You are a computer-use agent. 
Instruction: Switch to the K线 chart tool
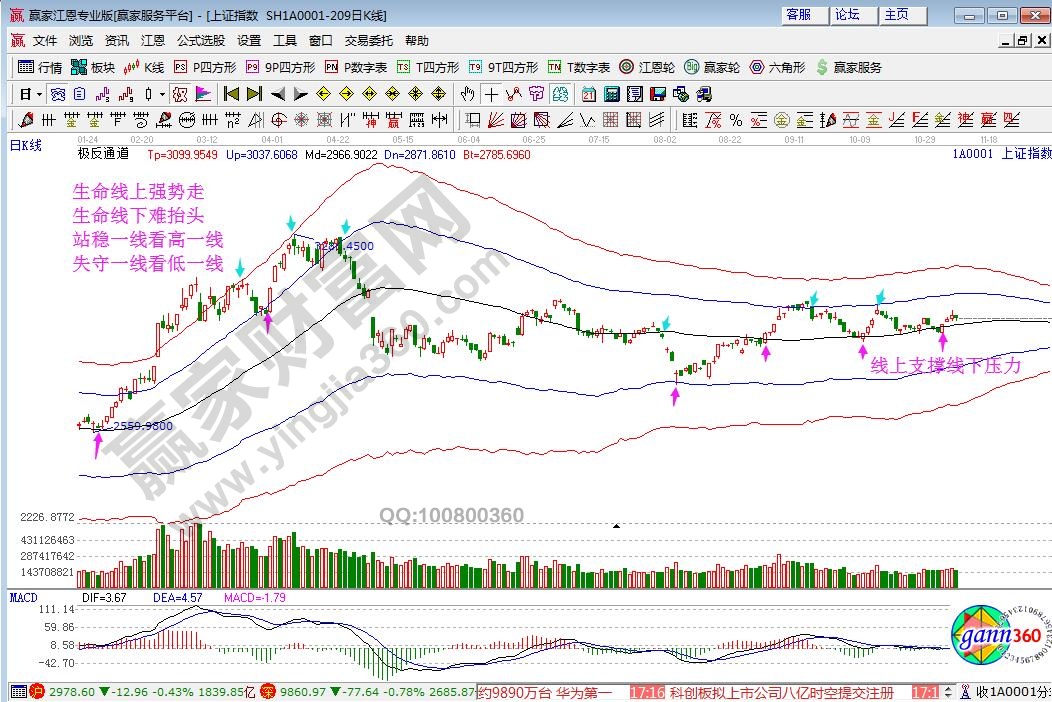click(x=144, y=68)
